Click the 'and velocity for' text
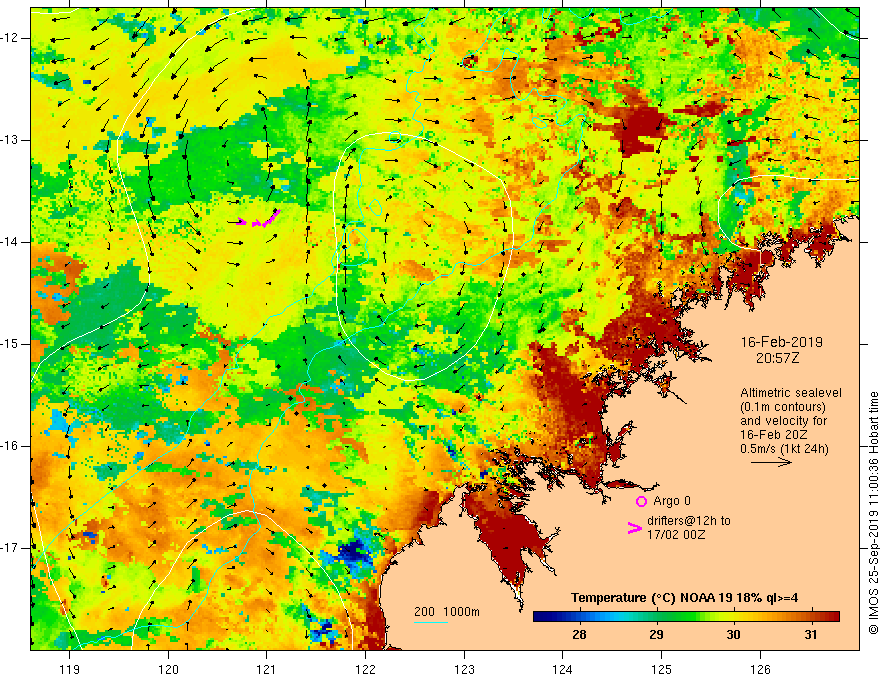The width and height of the screenshot is (880, 680). 783,421
